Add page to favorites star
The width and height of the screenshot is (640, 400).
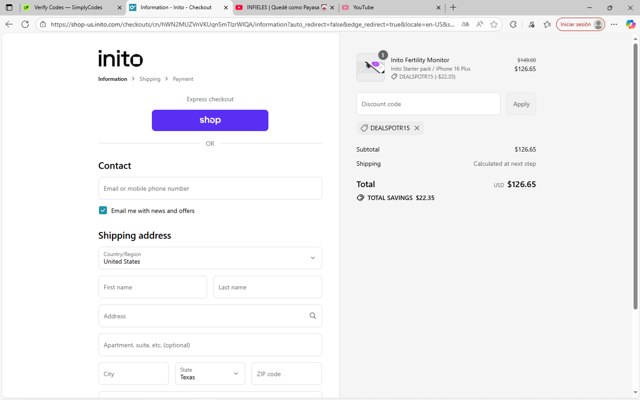(x=494, y=24)
